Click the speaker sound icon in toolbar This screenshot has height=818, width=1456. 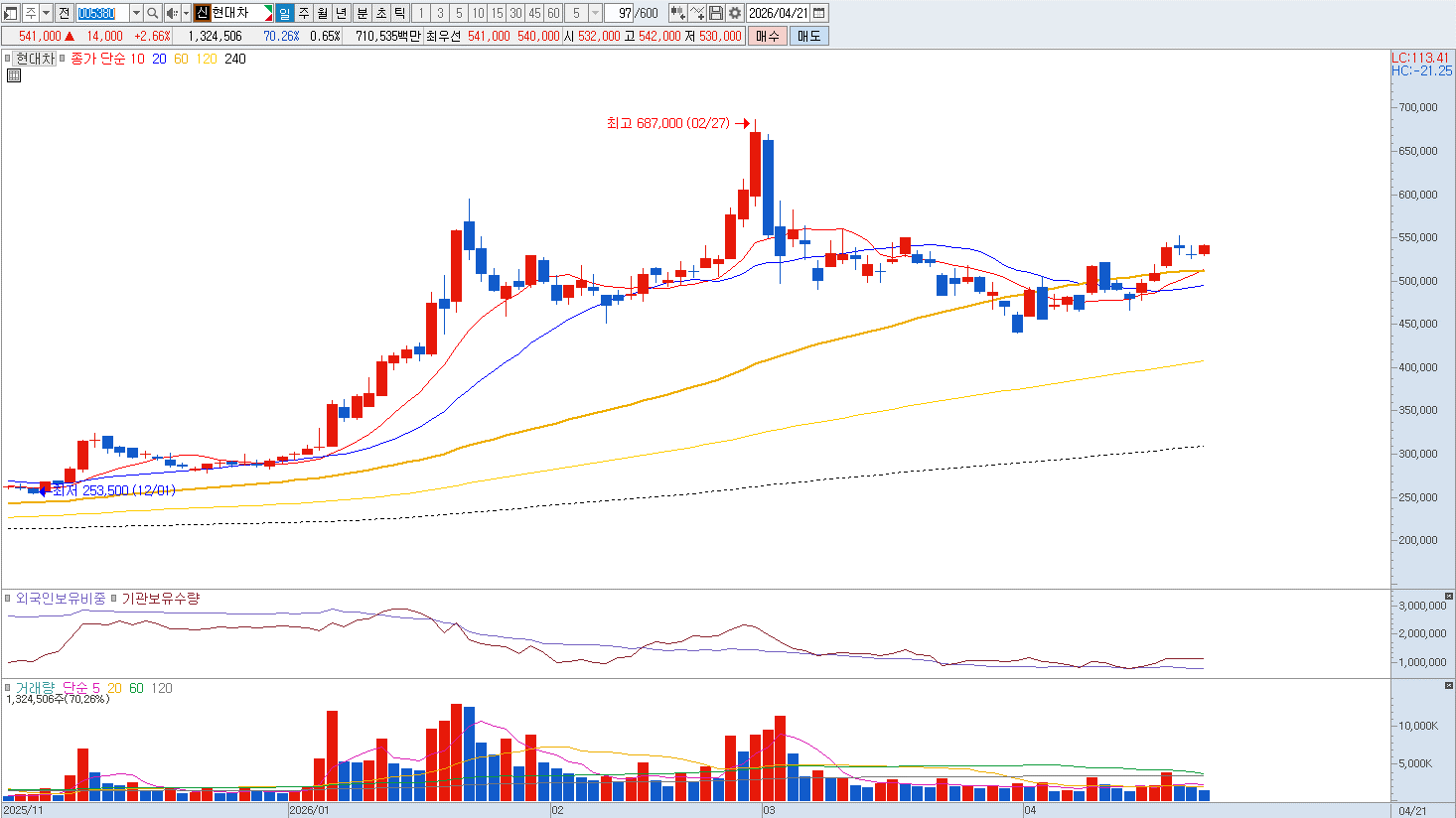pos(171,13)
